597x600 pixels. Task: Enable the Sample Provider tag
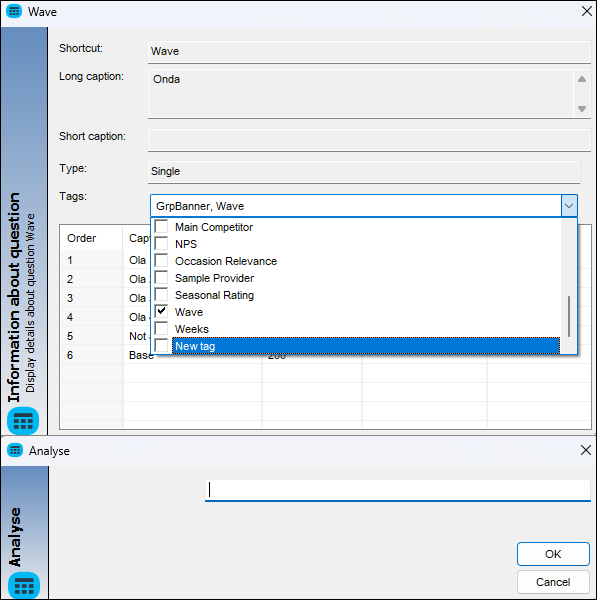(x=161, y=277)
